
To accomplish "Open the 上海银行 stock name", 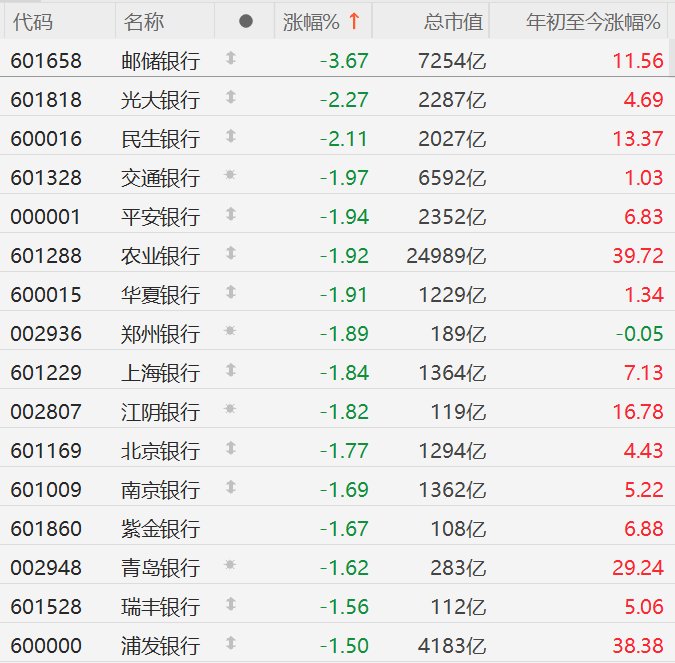I will click(161, 373).
